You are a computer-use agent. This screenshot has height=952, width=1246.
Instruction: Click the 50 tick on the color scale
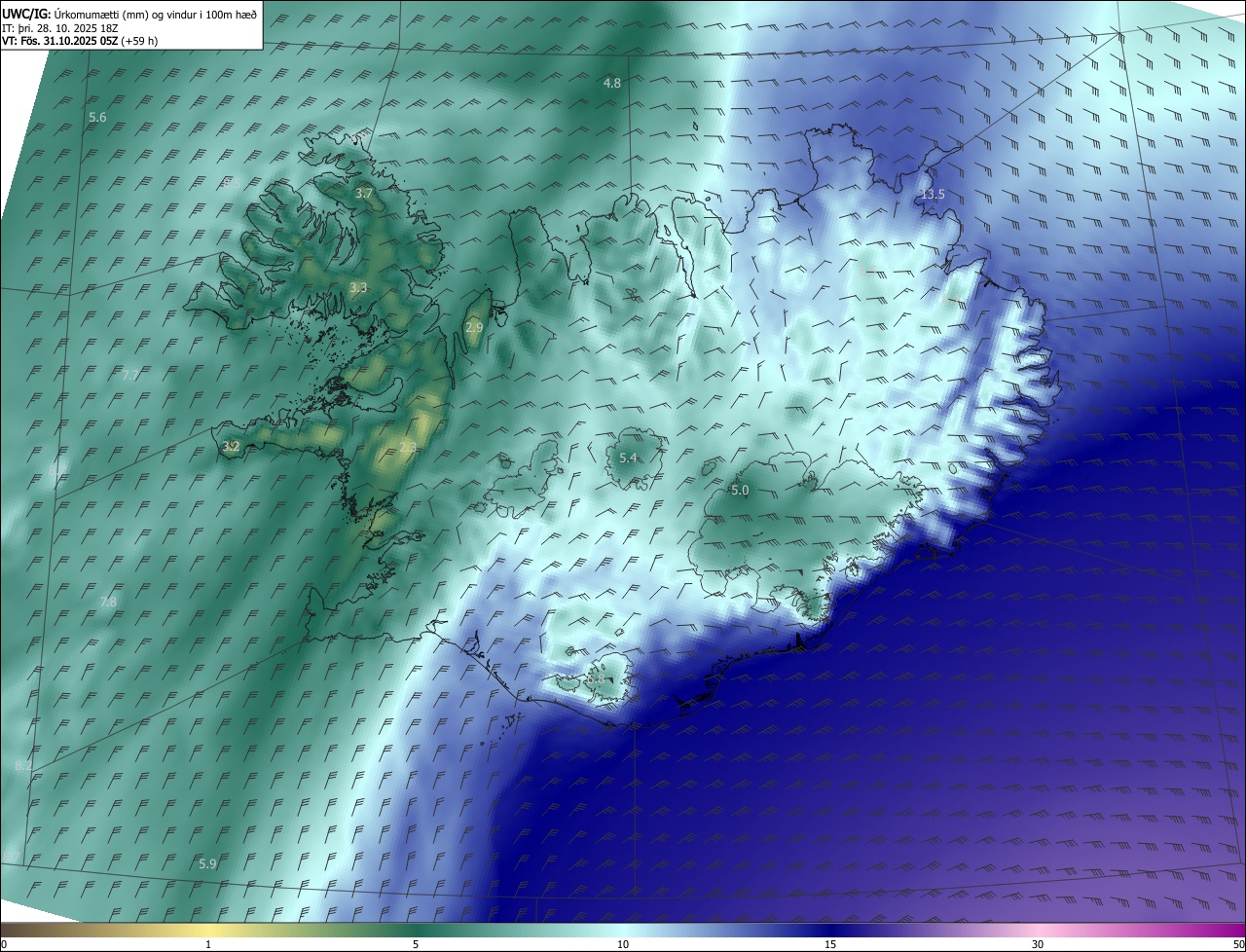click(x=1238, y=944)
